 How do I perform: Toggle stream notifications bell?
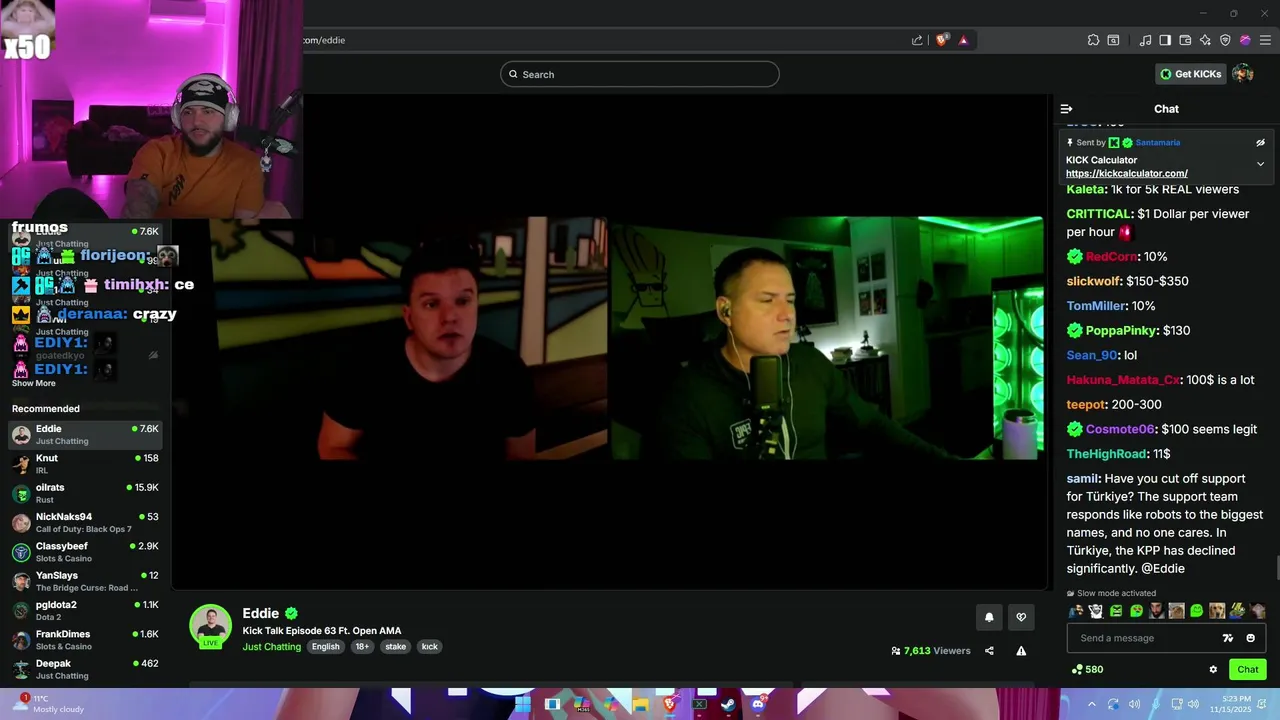pos(989,617)
